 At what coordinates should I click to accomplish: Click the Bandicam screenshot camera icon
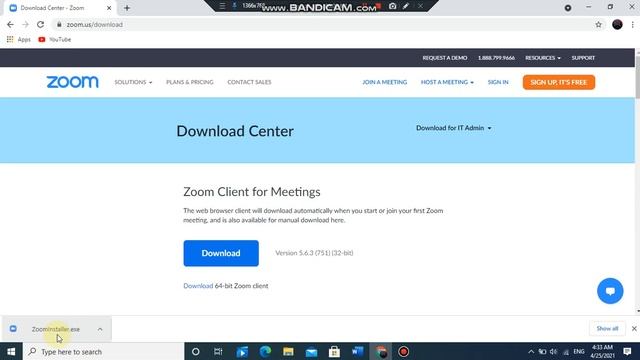(392, 6)
